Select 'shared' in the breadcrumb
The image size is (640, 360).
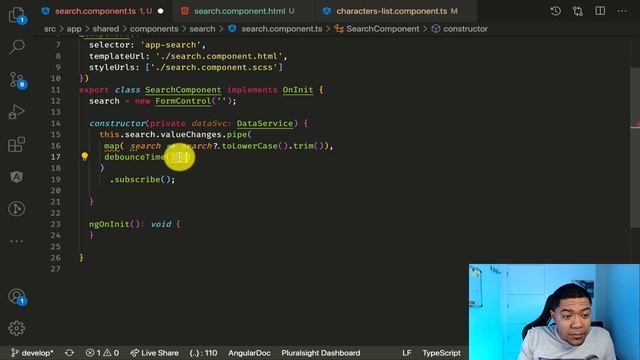106,29
